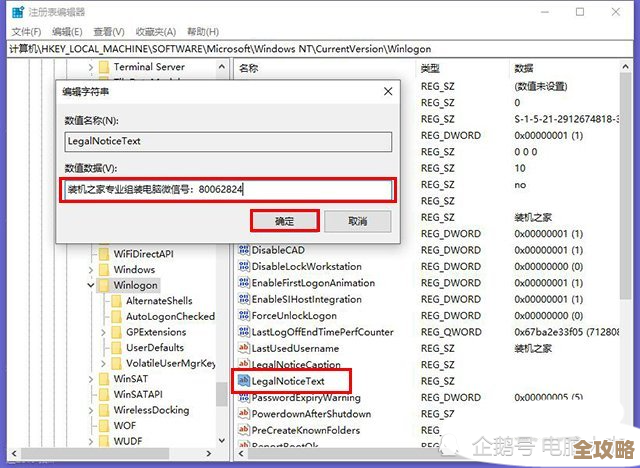Click the 数值名称 LegalNoticeText name field
640x468 pixels.
(228, 142)
